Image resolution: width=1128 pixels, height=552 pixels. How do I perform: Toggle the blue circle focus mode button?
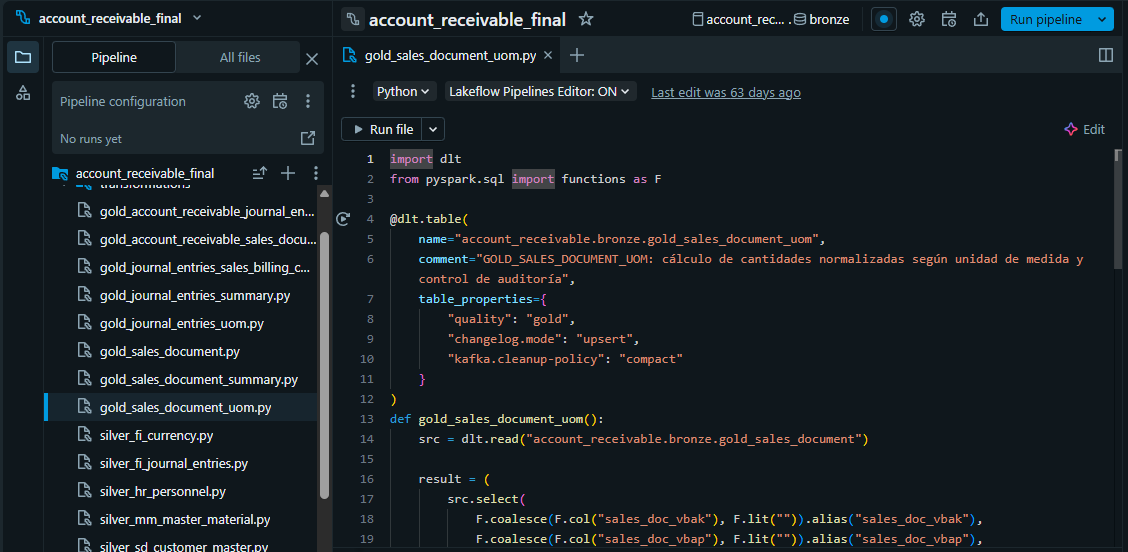(884, 19)
